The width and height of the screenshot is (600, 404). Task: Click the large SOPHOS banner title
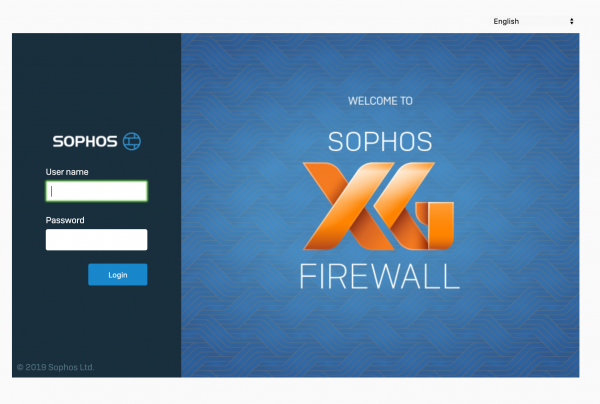[x=380, y=142]
